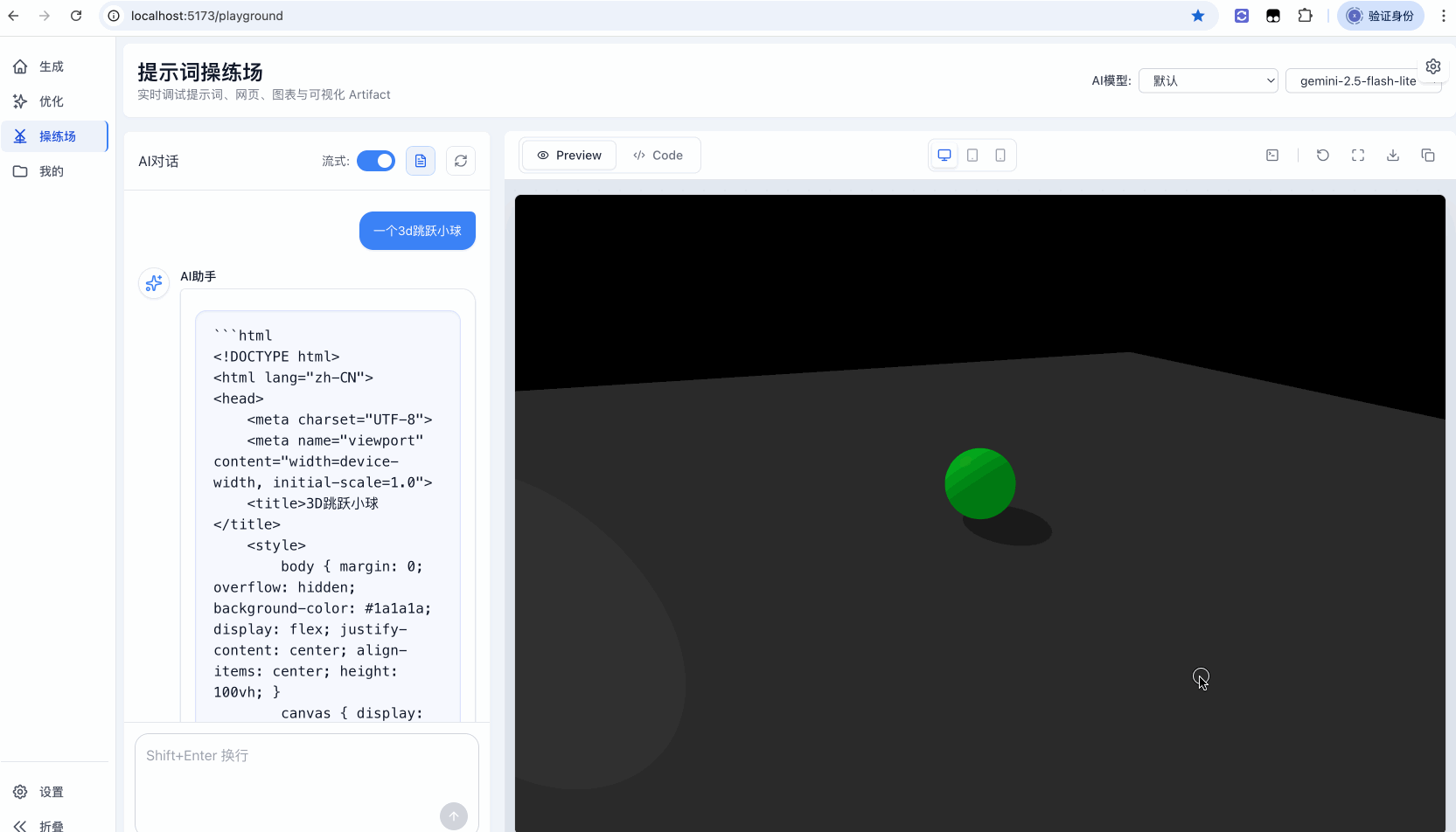1456x832 pixels.
Task: Click the gear settings icon top right
Action: (1433, 66)
